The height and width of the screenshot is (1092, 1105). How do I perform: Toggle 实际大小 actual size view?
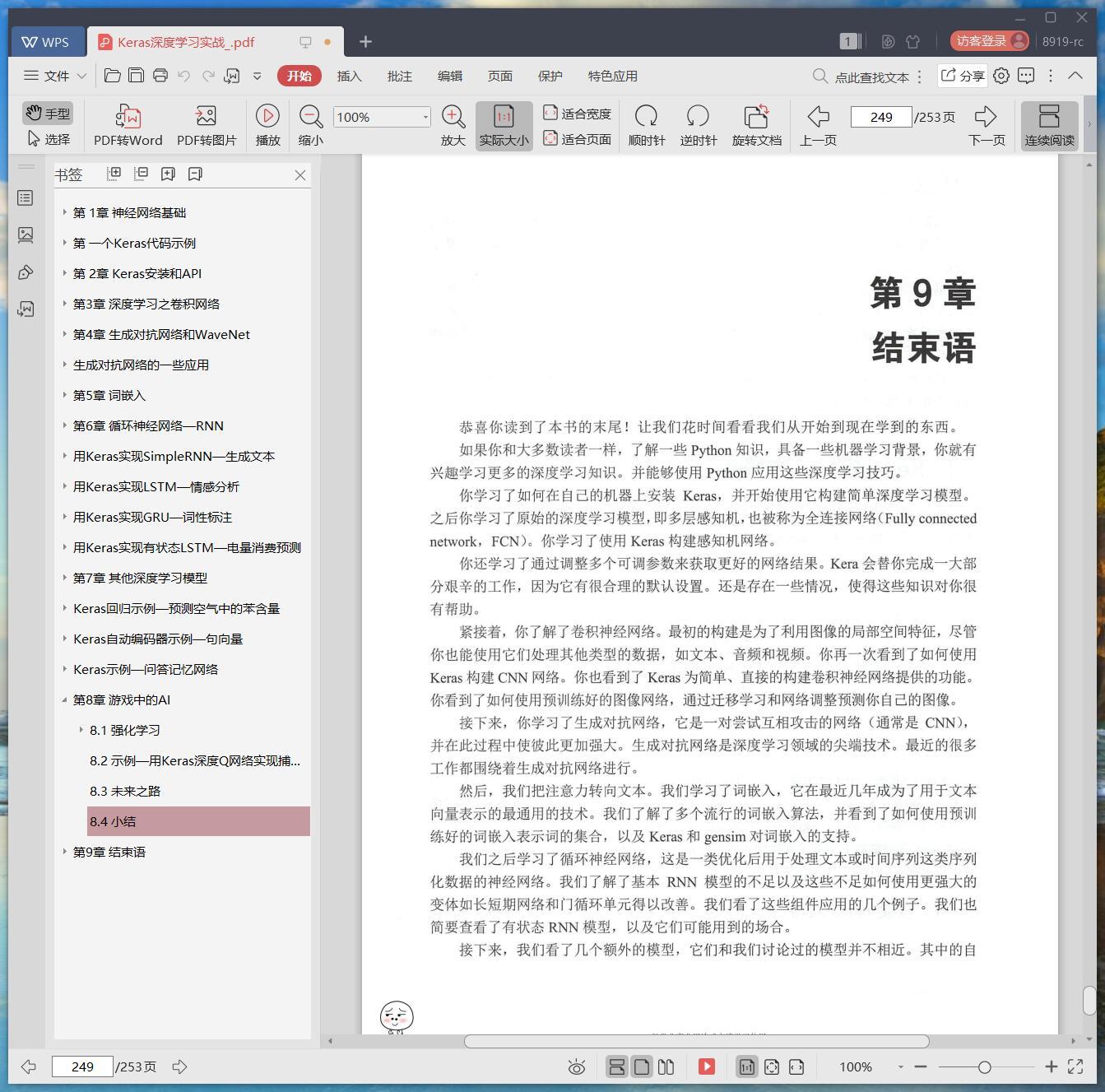click(x=504, y=126)
